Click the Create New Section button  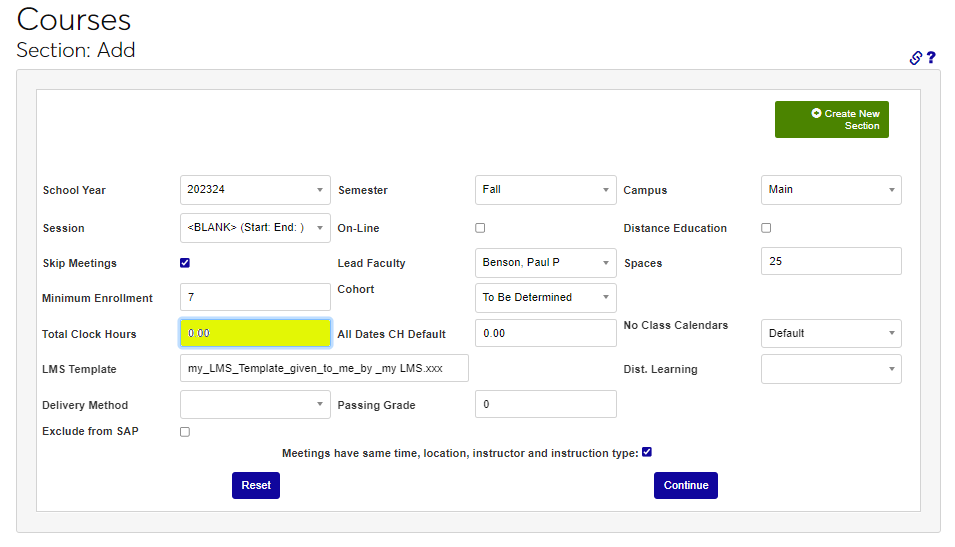(x=831, y=120)
